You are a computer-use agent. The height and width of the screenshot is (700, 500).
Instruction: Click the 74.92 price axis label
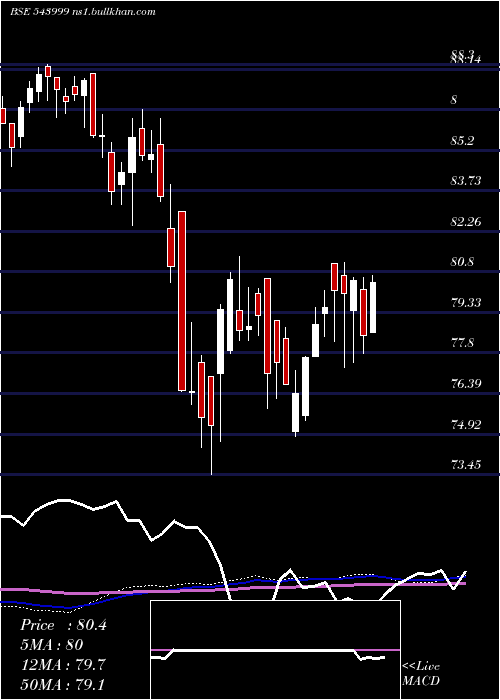466,424
